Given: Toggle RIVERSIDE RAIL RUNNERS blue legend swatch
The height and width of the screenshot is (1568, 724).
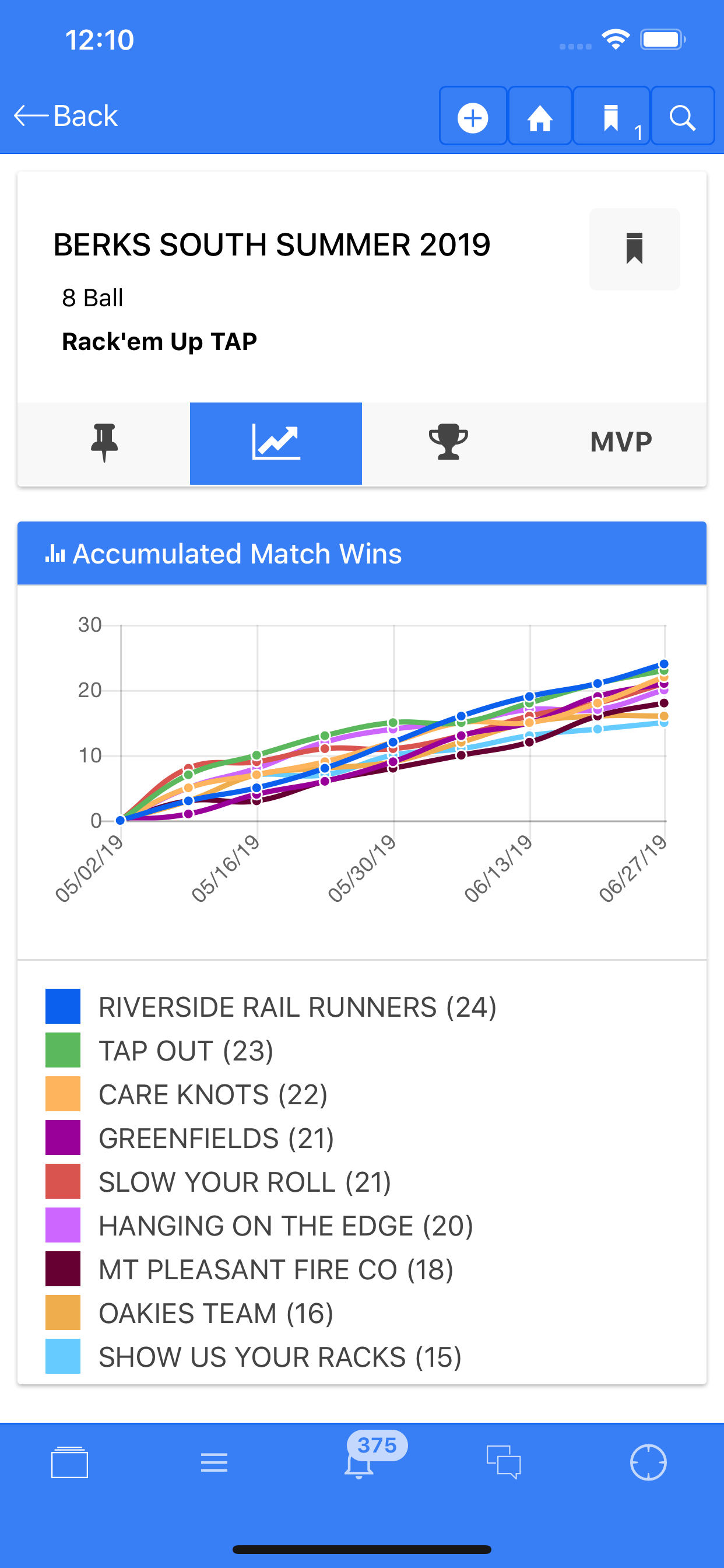Looking at the screenshot, I should (63, 1006).
